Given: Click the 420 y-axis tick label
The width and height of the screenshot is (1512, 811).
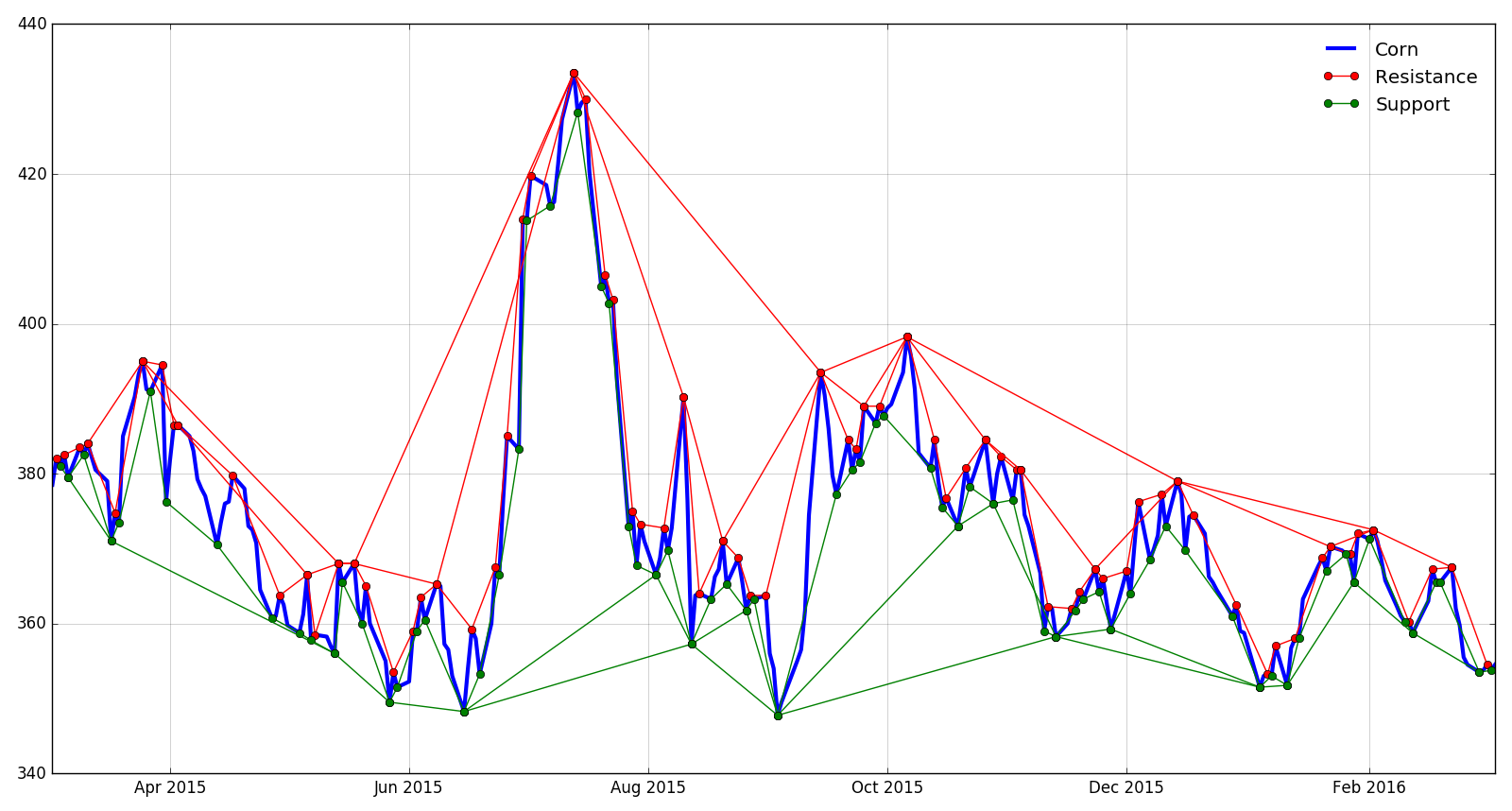Looking at the screenshot, I should (x=33, y=174).
